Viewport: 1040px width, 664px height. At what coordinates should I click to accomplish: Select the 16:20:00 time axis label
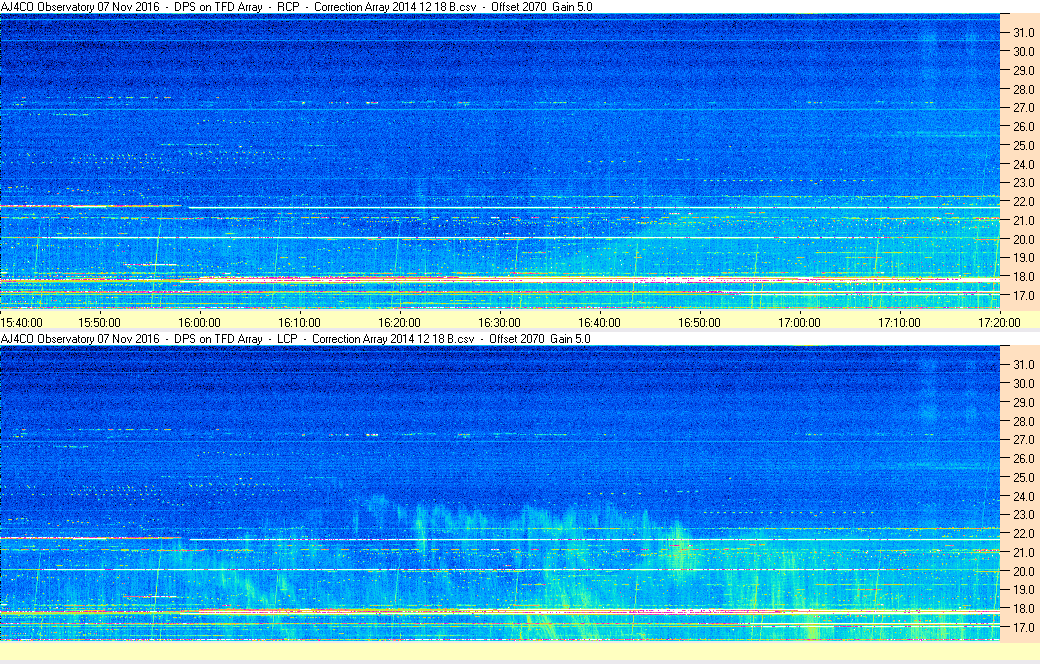399,322
